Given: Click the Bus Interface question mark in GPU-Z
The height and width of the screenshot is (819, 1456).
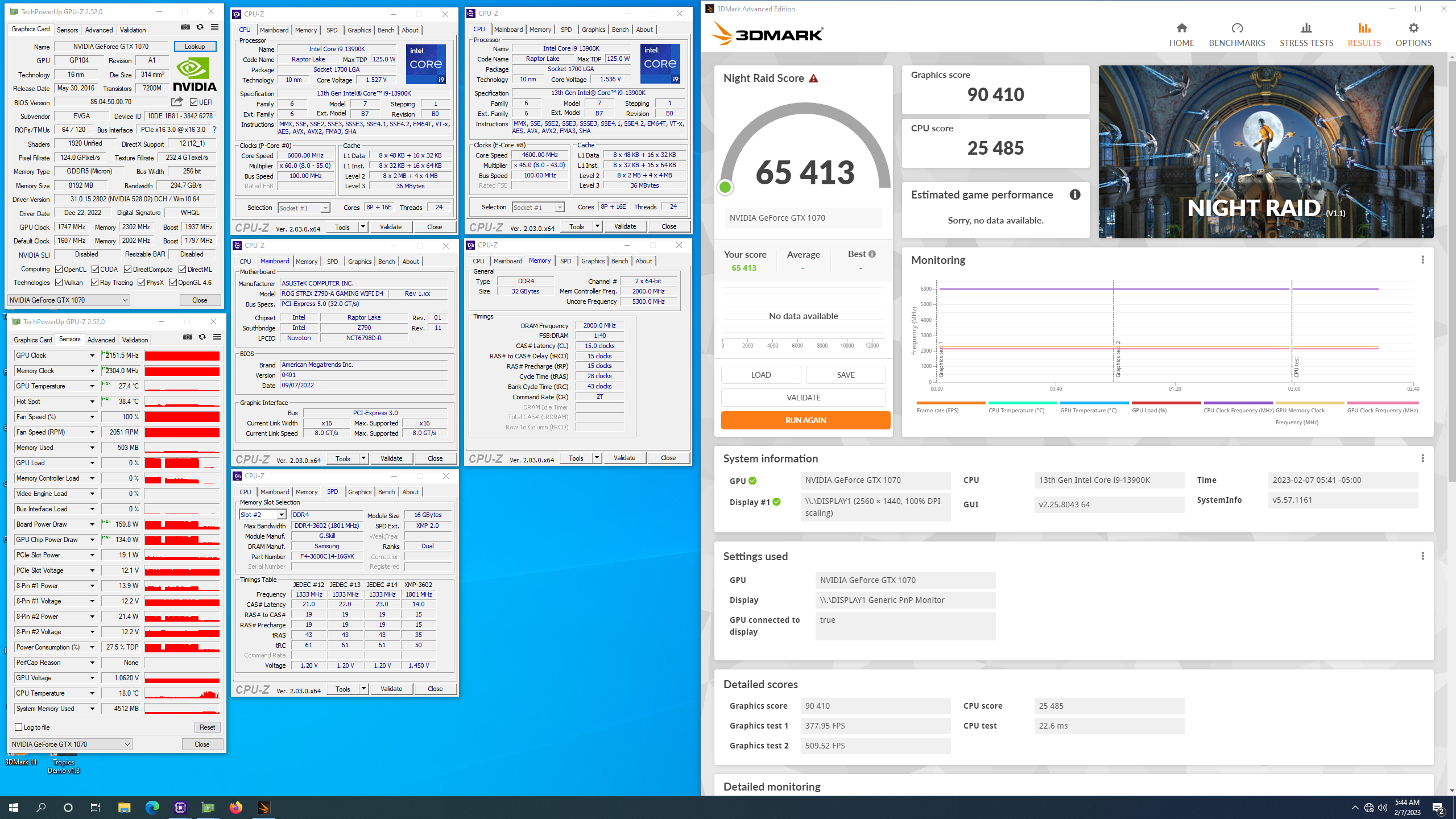Looking at the screenshot, I should pyautogui.click(x=214, y=130).
